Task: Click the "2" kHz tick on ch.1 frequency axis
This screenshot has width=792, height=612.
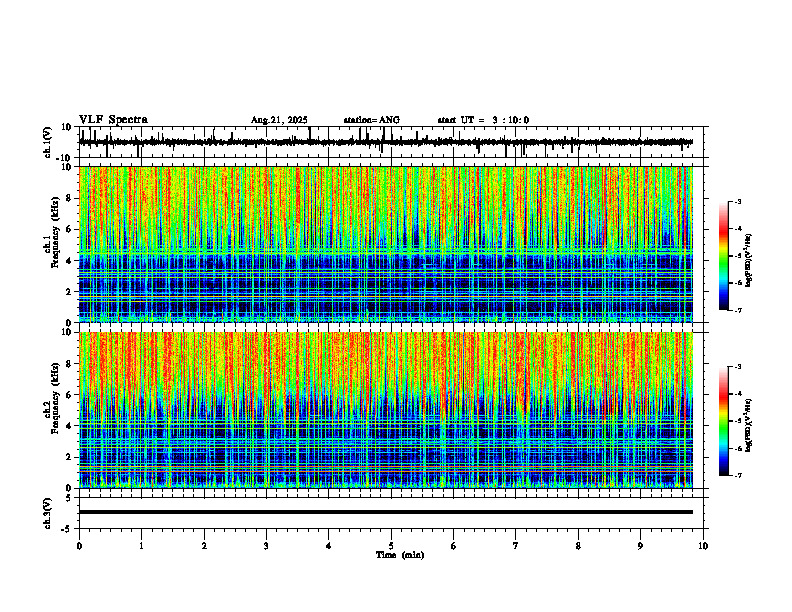Action: [x=69, y=292]
